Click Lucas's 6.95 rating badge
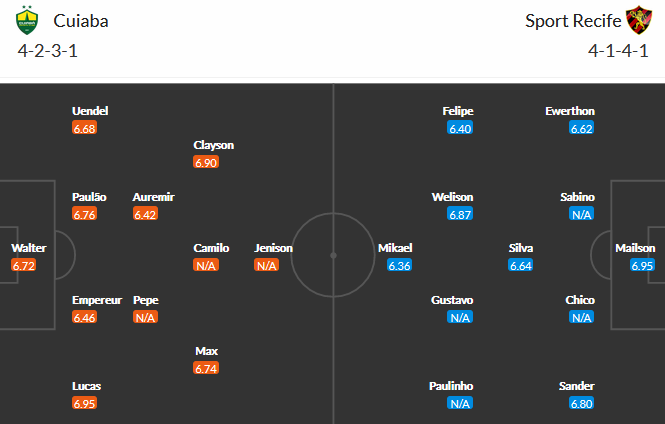This screenshot has width=665, height=424. point(86,403)
